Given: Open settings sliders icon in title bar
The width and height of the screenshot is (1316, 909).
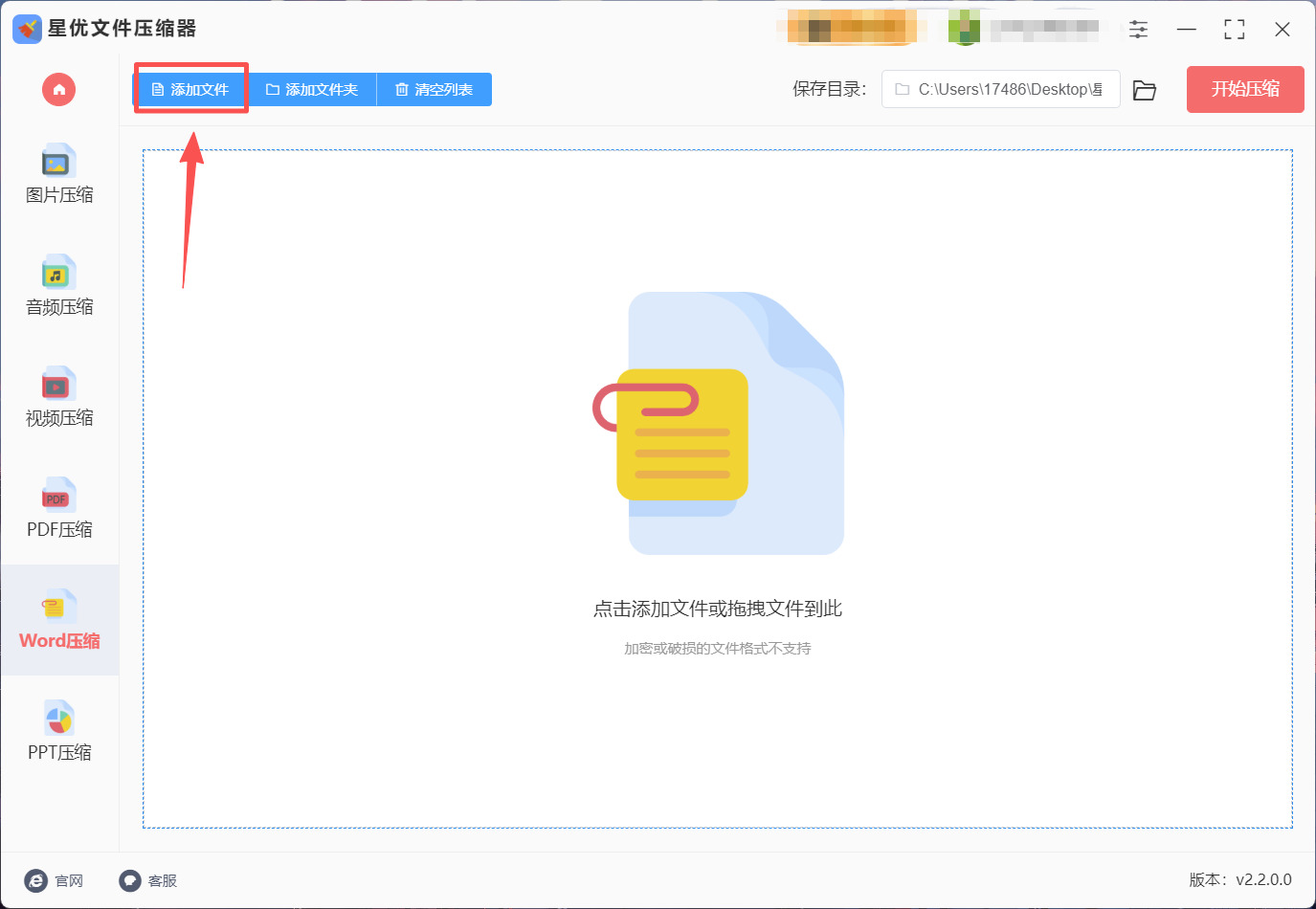Looking at the screenshot, I should [1138, 30].
